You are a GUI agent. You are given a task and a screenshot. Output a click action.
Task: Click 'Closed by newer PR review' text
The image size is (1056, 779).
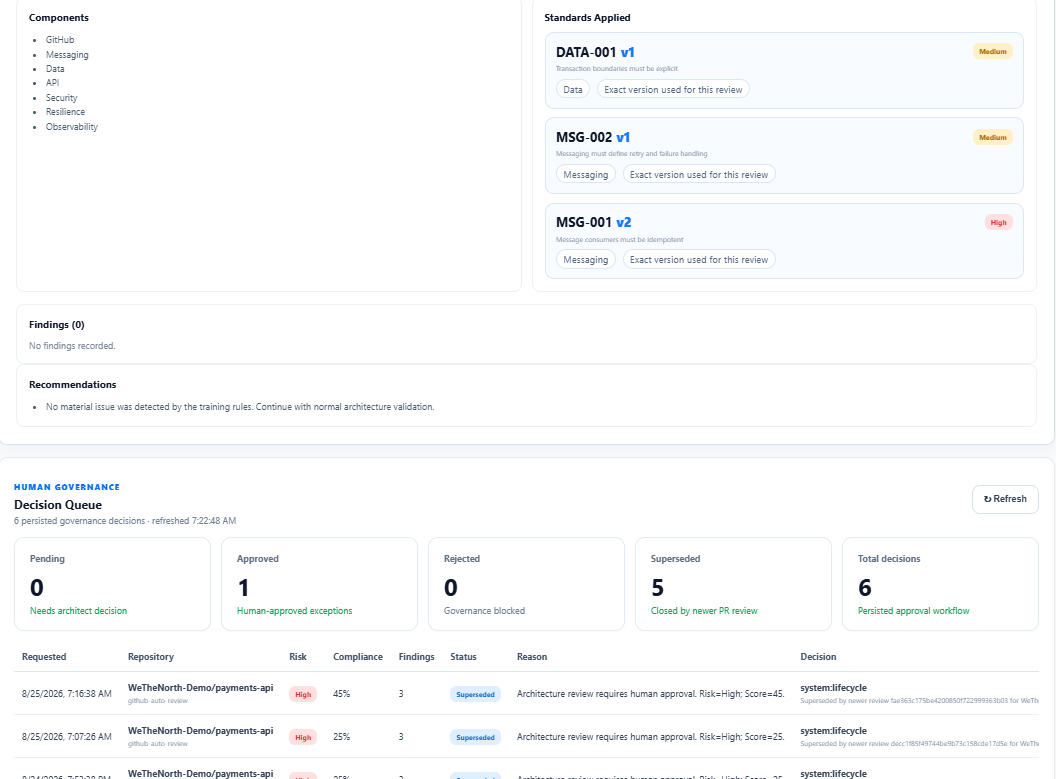[704, 611]
